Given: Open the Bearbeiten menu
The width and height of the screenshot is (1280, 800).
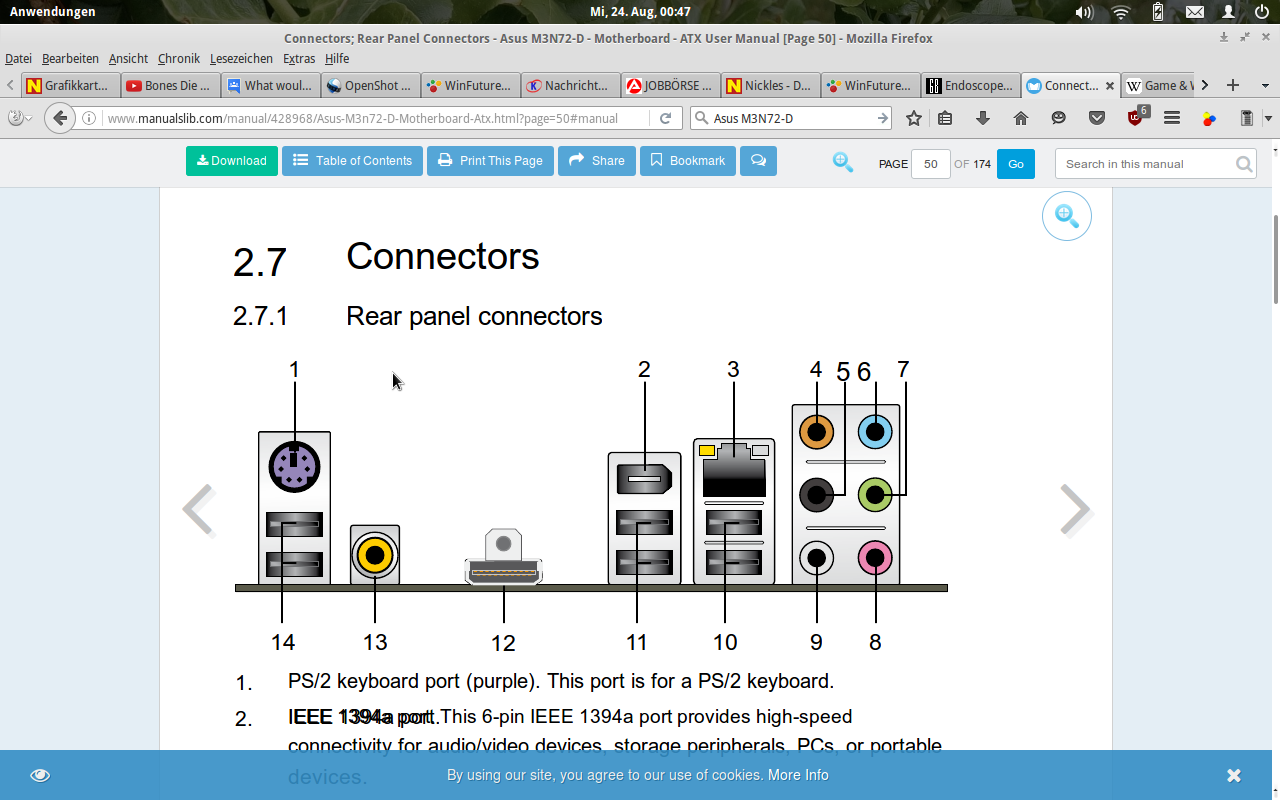Looking at the screenshot, I should click(x=70, y=59).
